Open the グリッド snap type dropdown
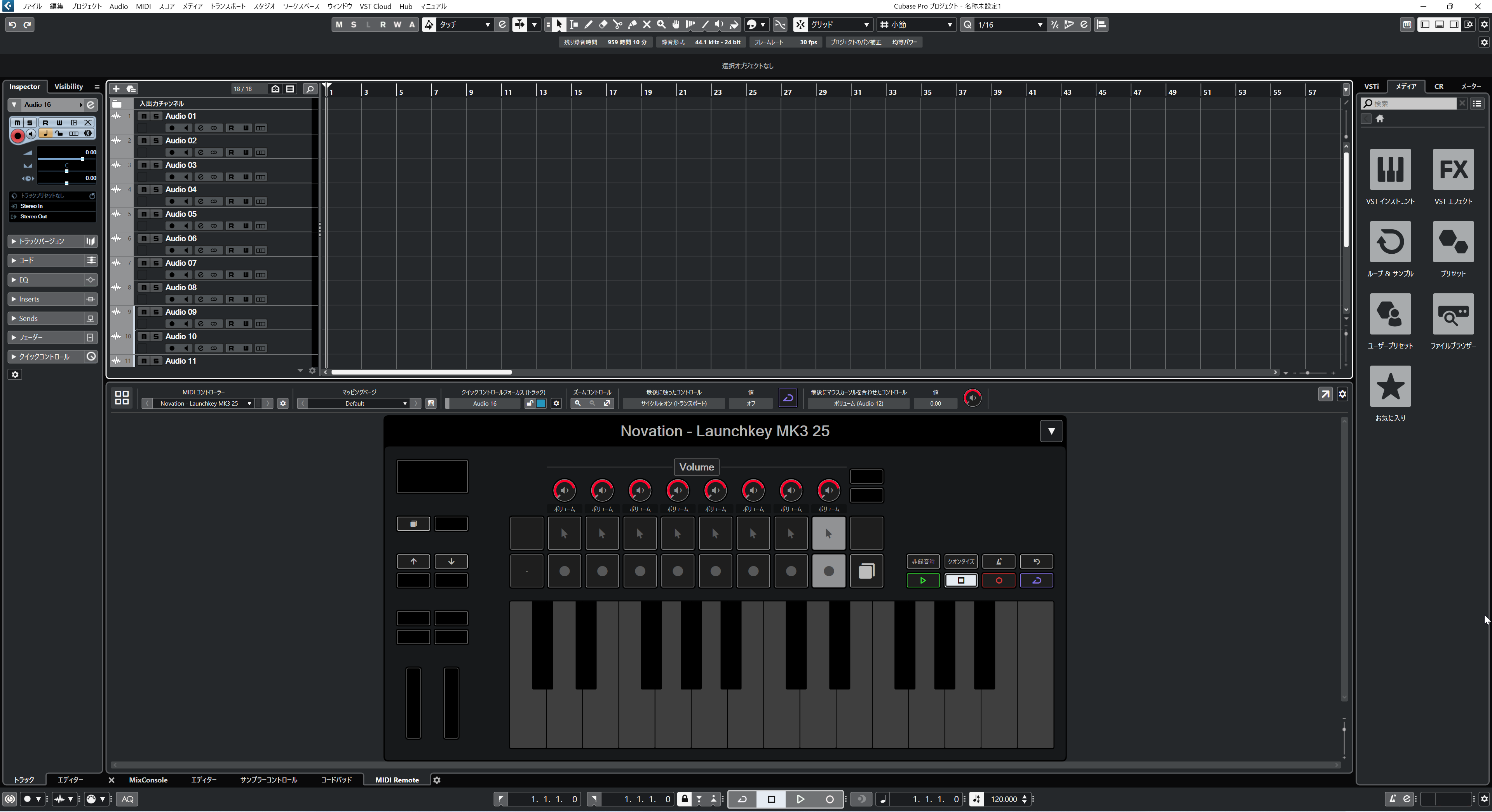Viewport: 1492px width, 812px height. click(x=840, y=24)
